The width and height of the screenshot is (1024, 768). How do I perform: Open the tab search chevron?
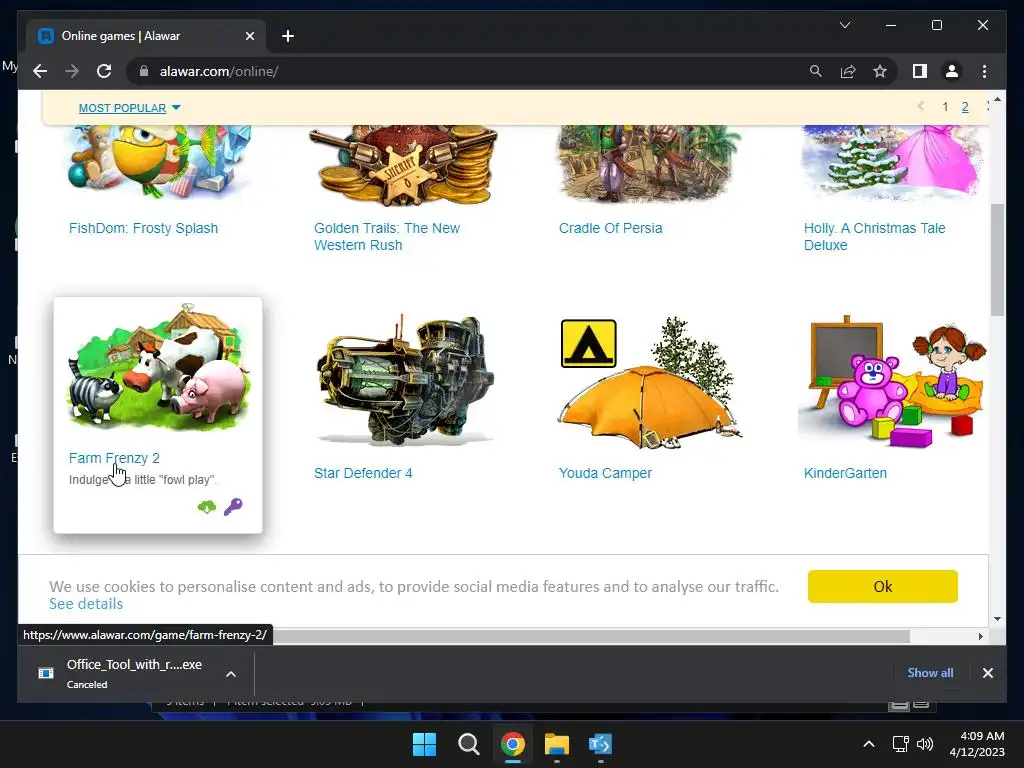(844, 25)
